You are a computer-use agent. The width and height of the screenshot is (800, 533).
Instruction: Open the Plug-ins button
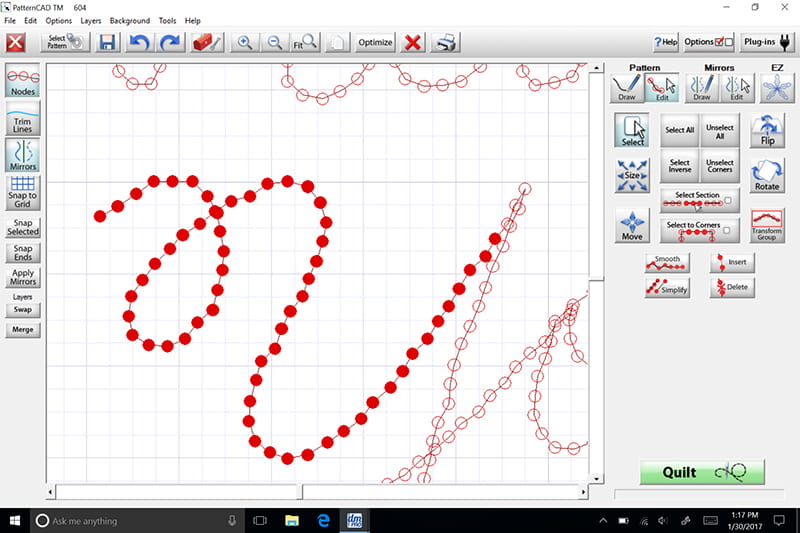point(768,42)
